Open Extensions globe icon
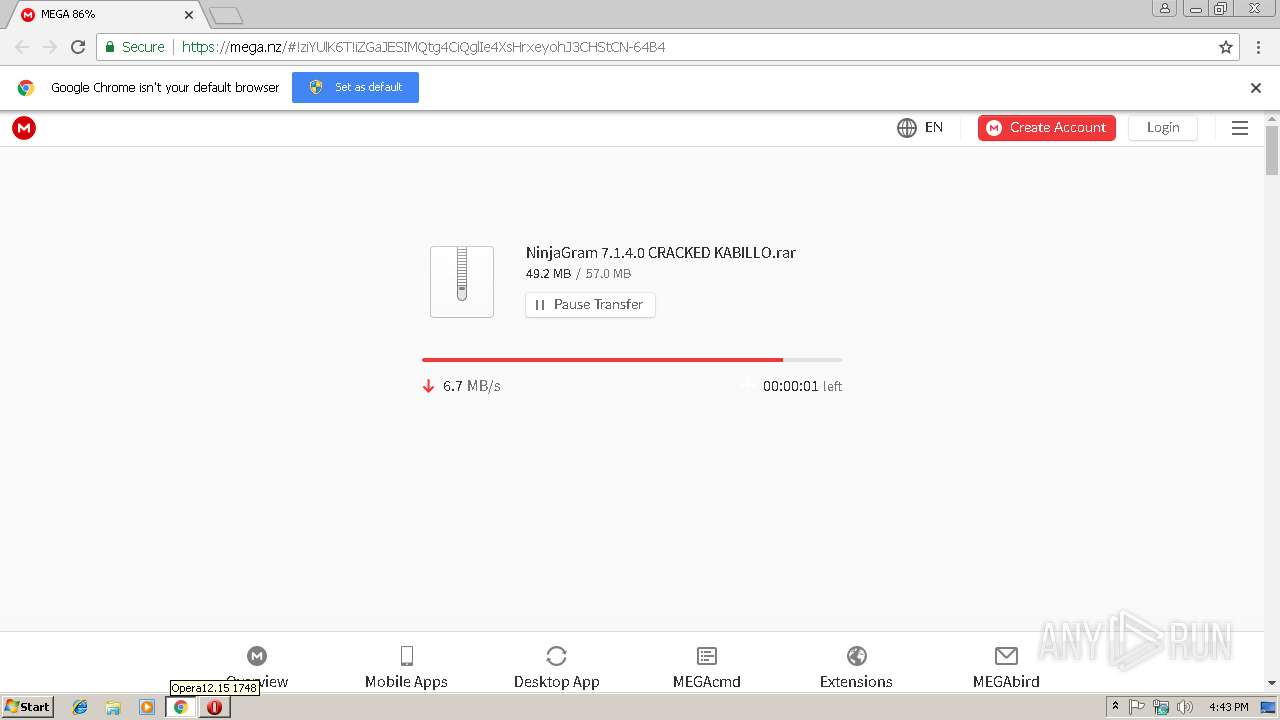This screenshot has width=1280, height=720. pos(857,656)
